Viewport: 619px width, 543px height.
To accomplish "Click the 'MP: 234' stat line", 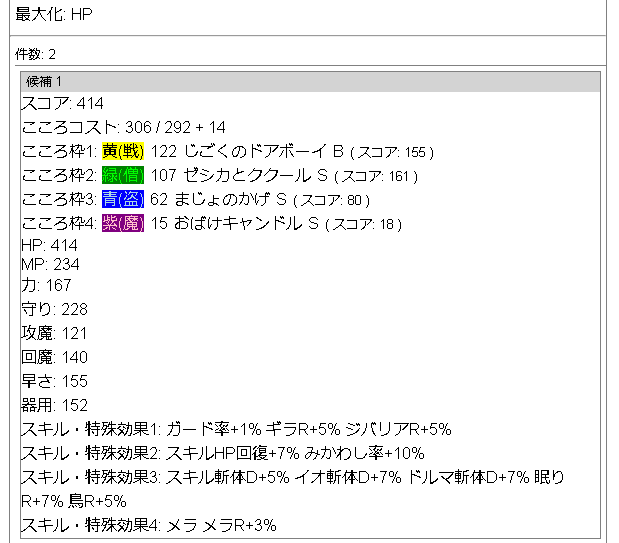I will (51, 264).
